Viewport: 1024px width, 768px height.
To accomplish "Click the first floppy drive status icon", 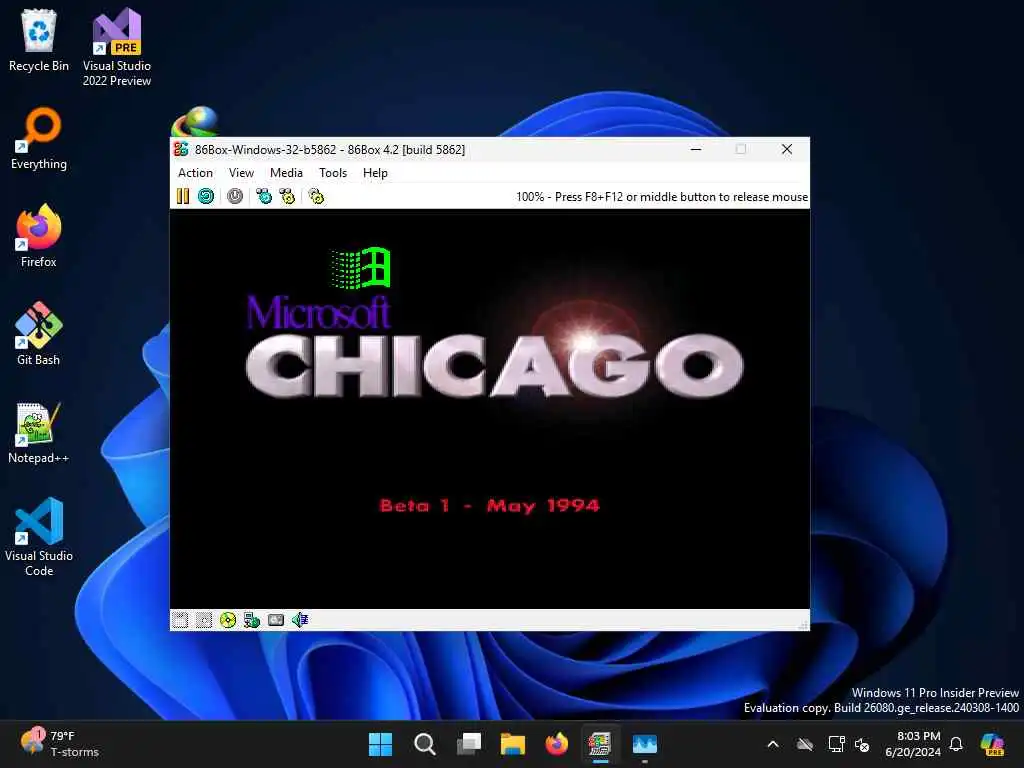I will coord(180,620).
